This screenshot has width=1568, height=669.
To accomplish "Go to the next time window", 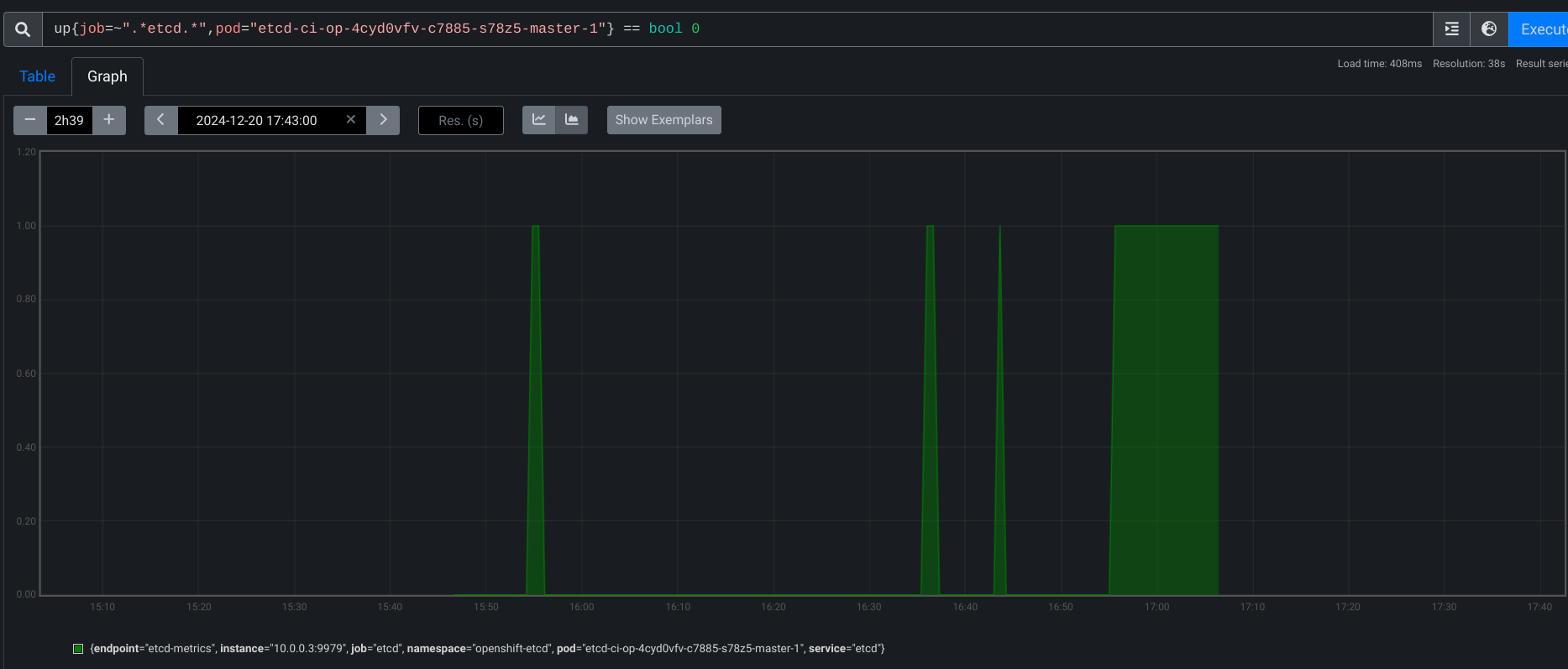I will tap(383, 120).
